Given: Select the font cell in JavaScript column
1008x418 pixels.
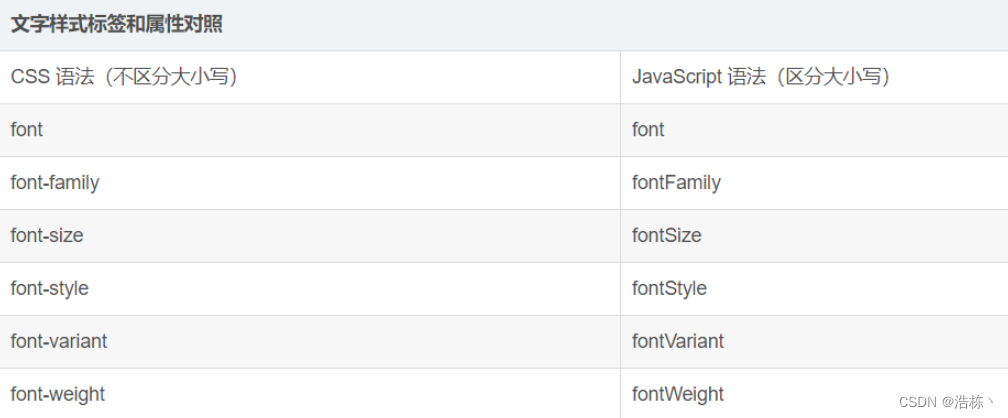Looking at the screenshot, I should point(648,130).
